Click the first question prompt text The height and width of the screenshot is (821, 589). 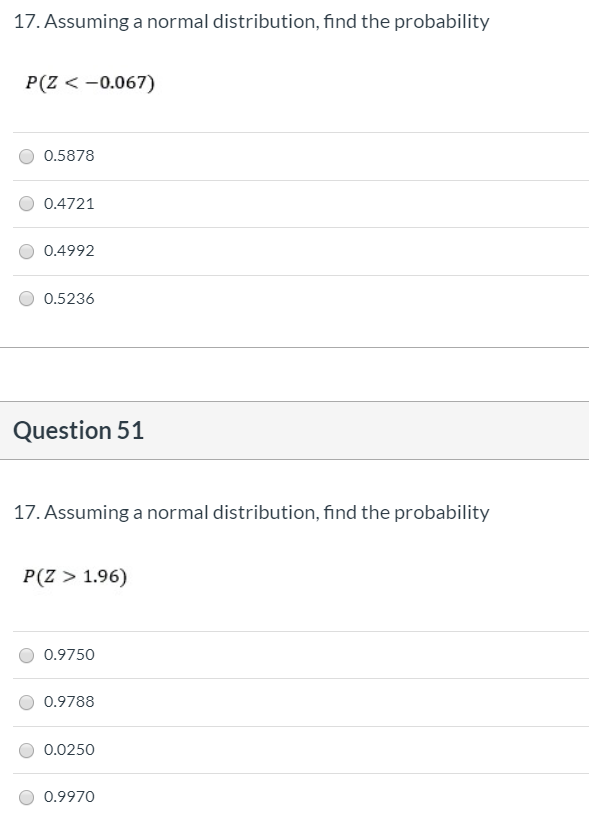pyautogui.click(x=250, y=21)
